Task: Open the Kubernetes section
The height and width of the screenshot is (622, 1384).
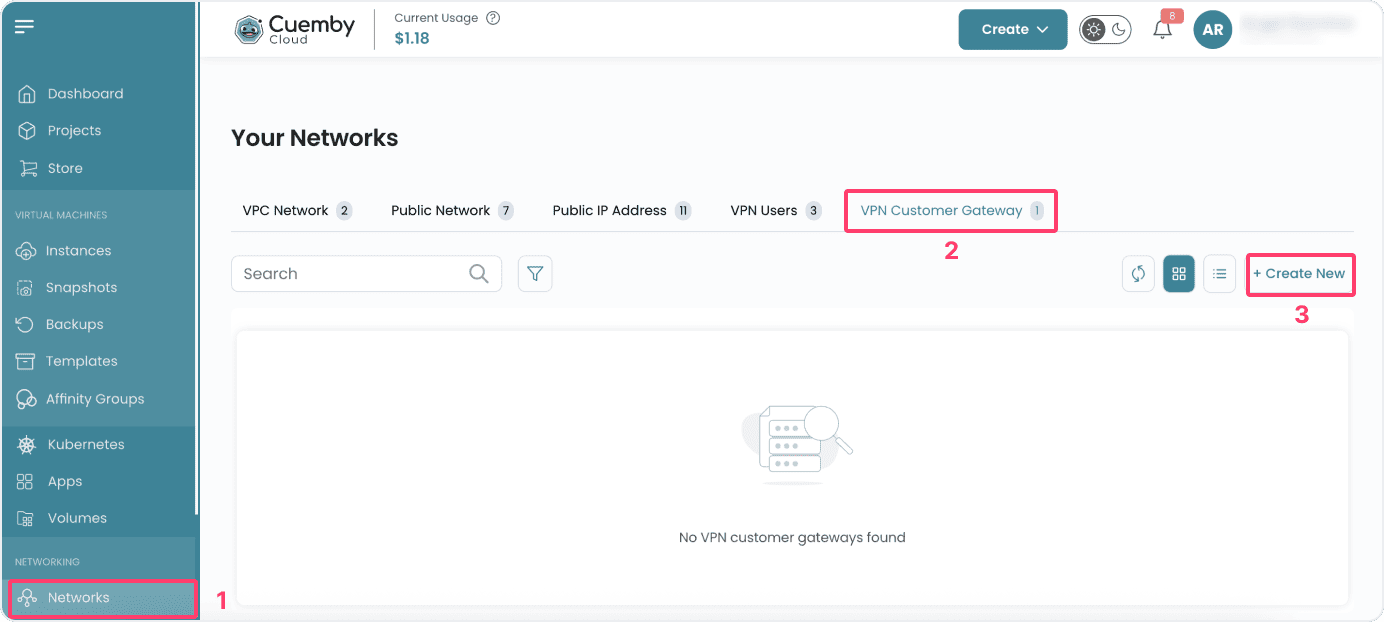Action: pyautogui.click(x=85, y=444)
